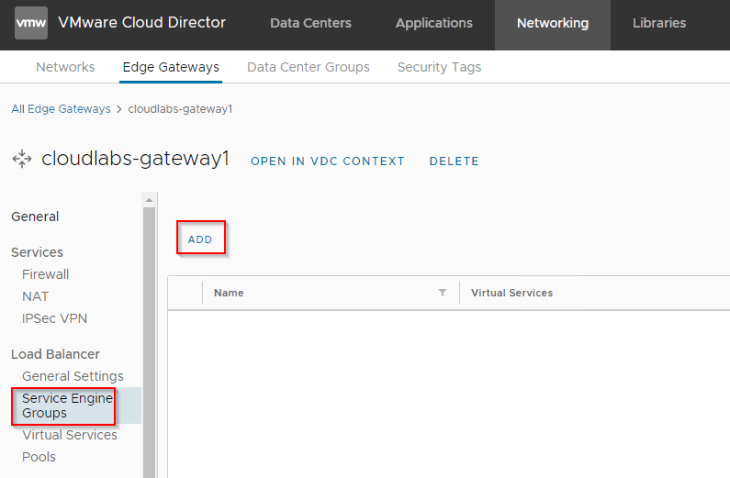Click the ADD button

tap(200, 239)
